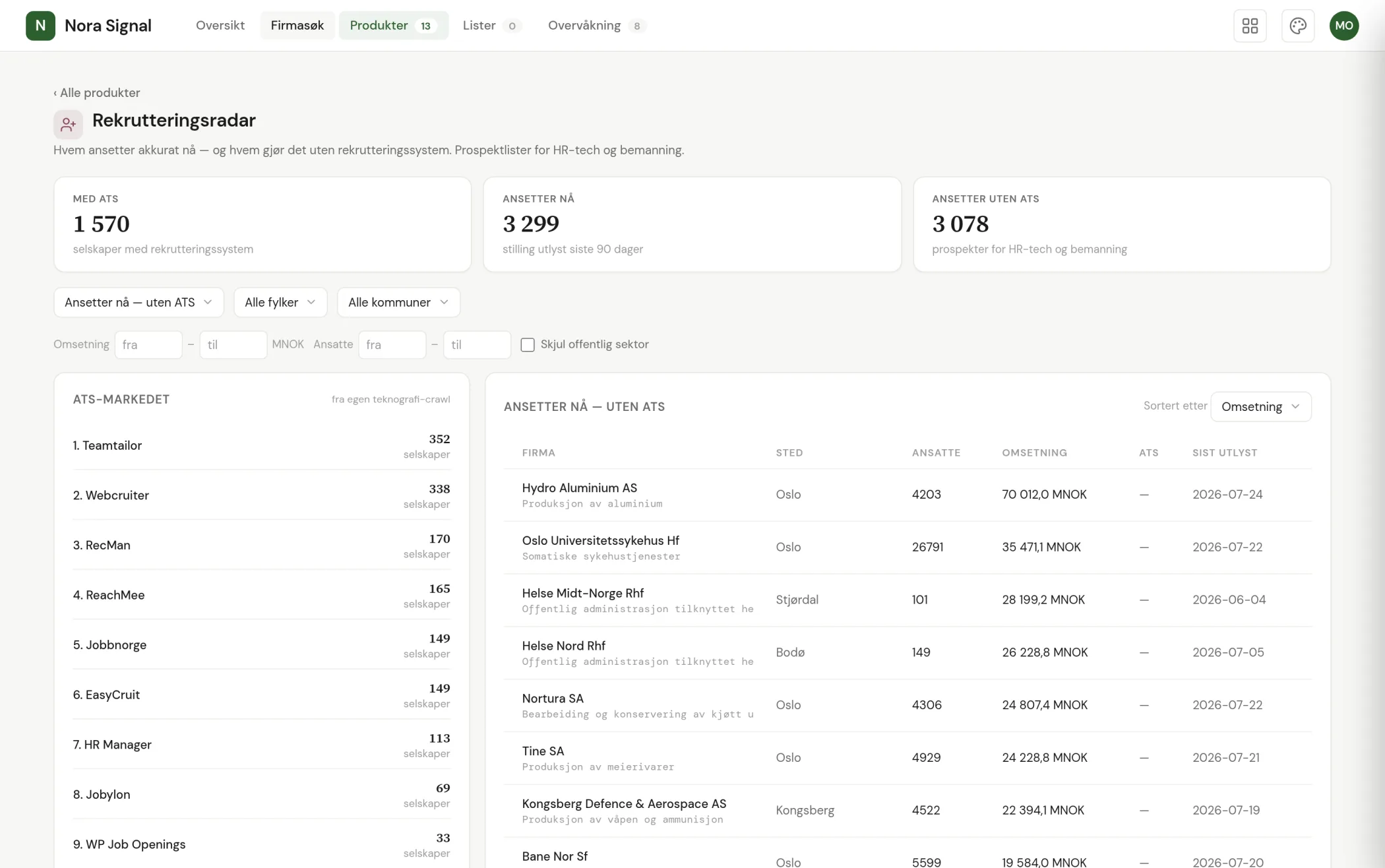Click the Nora Signal brand name
Image resolution: width=1385 pixels, height=868 pixels.
108,26
